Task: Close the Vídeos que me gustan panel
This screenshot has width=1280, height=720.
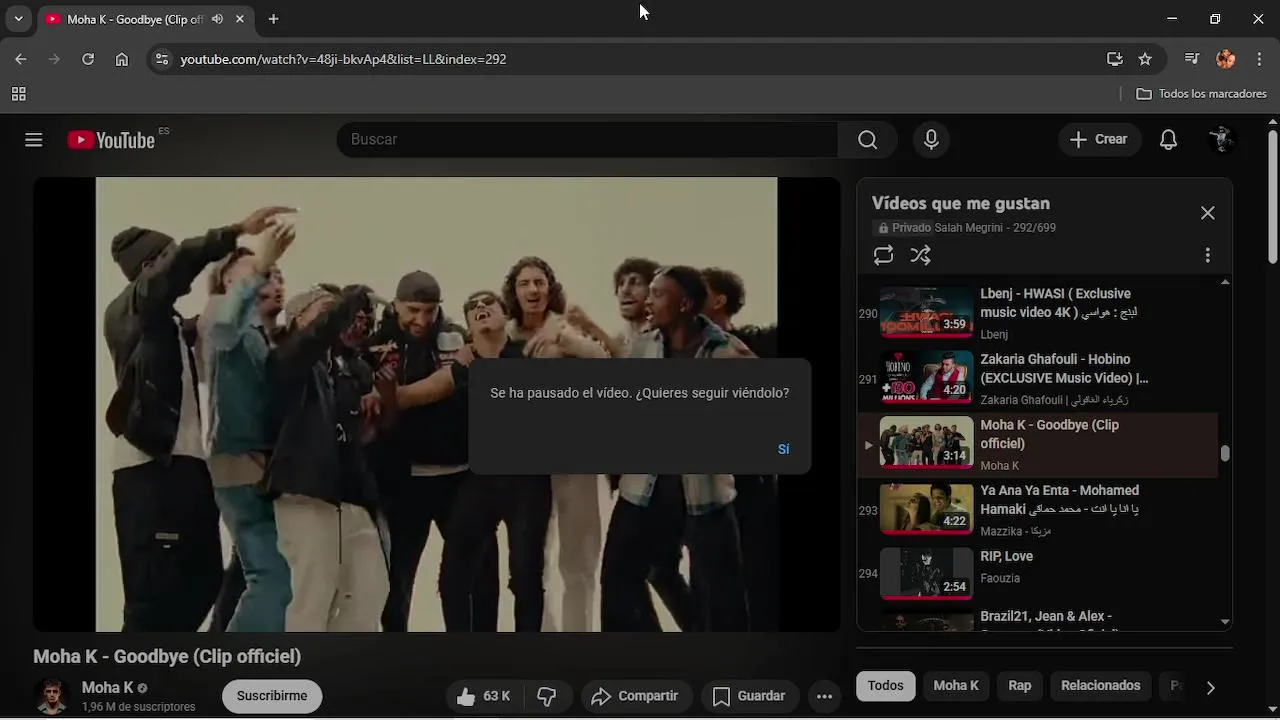Action: pyautogui.click(x=1208, y=213)
